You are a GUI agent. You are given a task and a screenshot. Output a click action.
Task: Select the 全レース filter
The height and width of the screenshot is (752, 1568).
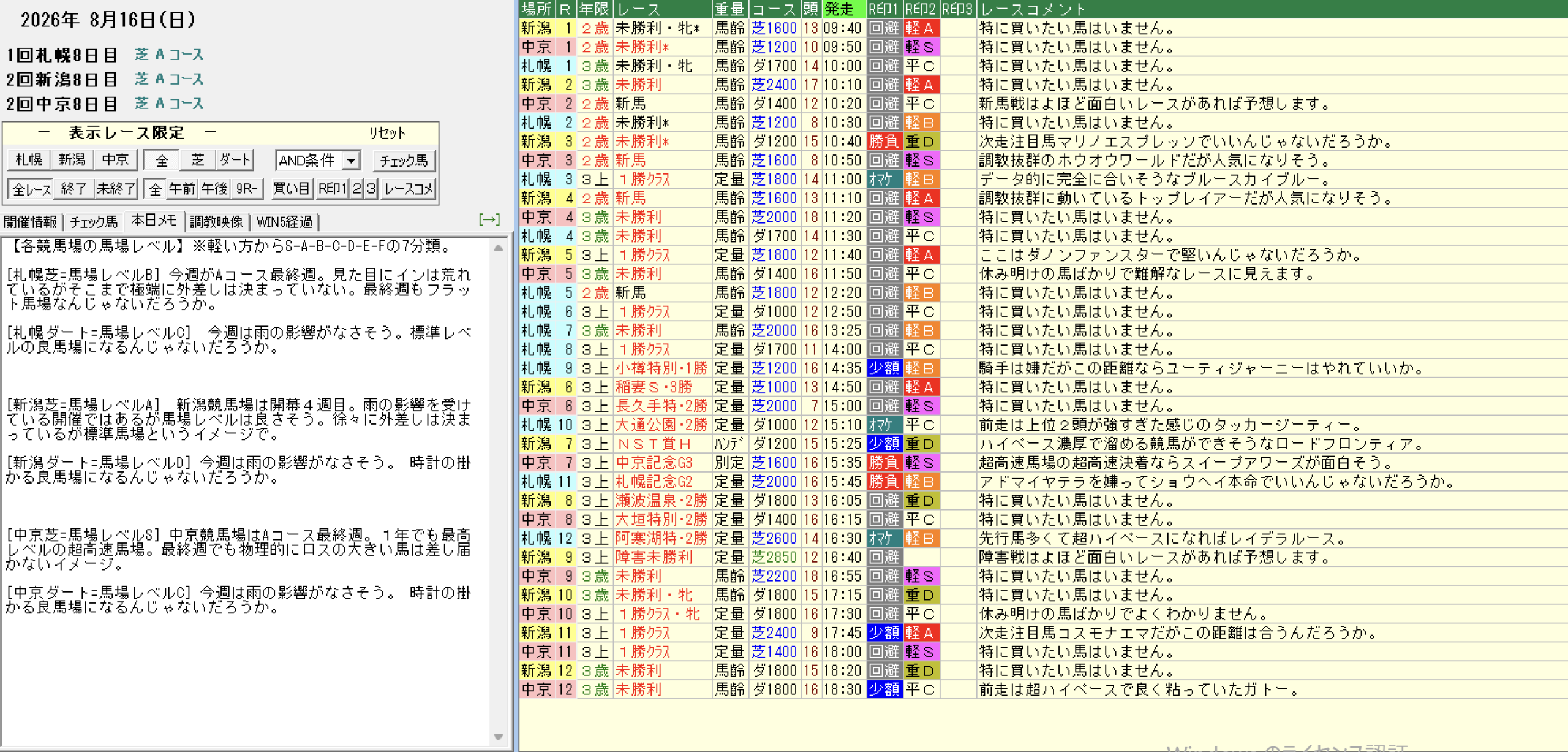point(31,189)
